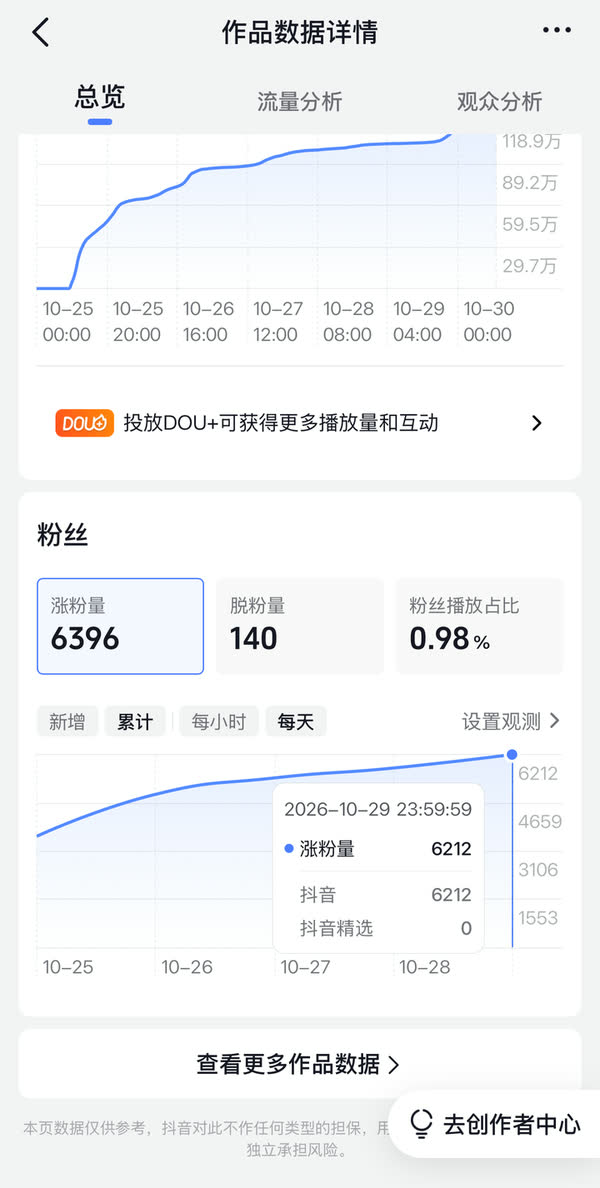Tap the 粉丝 section heading

pyautogui.click(x=62, y=536)
